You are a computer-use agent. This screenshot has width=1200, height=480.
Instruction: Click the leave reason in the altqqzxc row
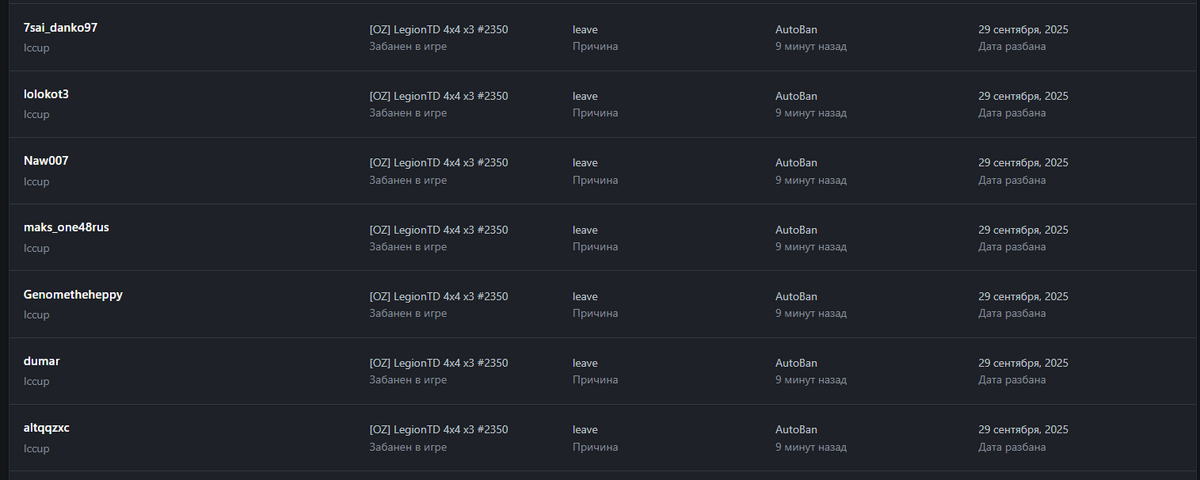(585, 430)
